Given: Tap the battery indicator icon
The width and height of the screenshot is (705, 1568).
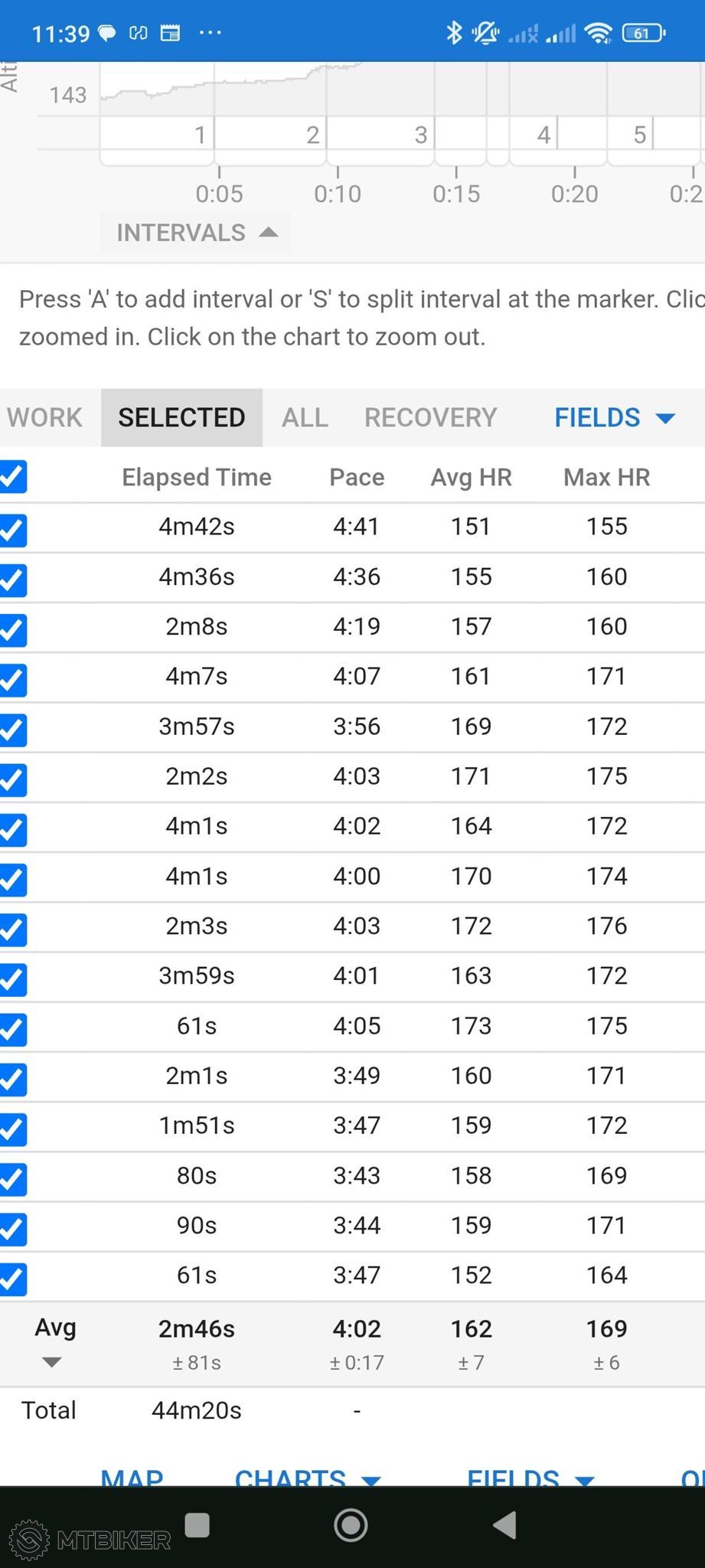Looking at the screenshot, I should [643, 33].
